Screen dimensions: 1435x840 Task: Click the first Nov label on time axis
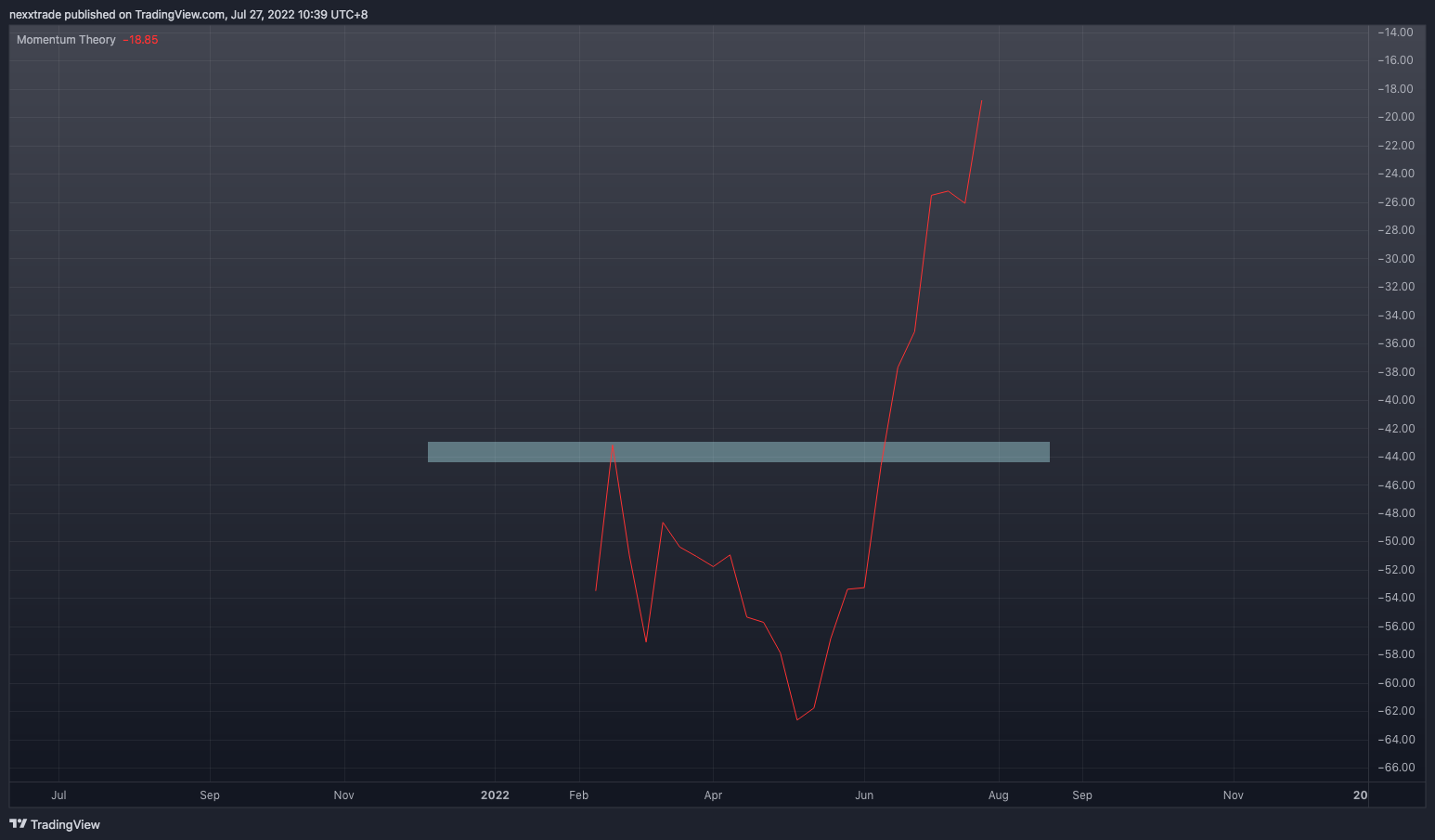pos(343,795)
